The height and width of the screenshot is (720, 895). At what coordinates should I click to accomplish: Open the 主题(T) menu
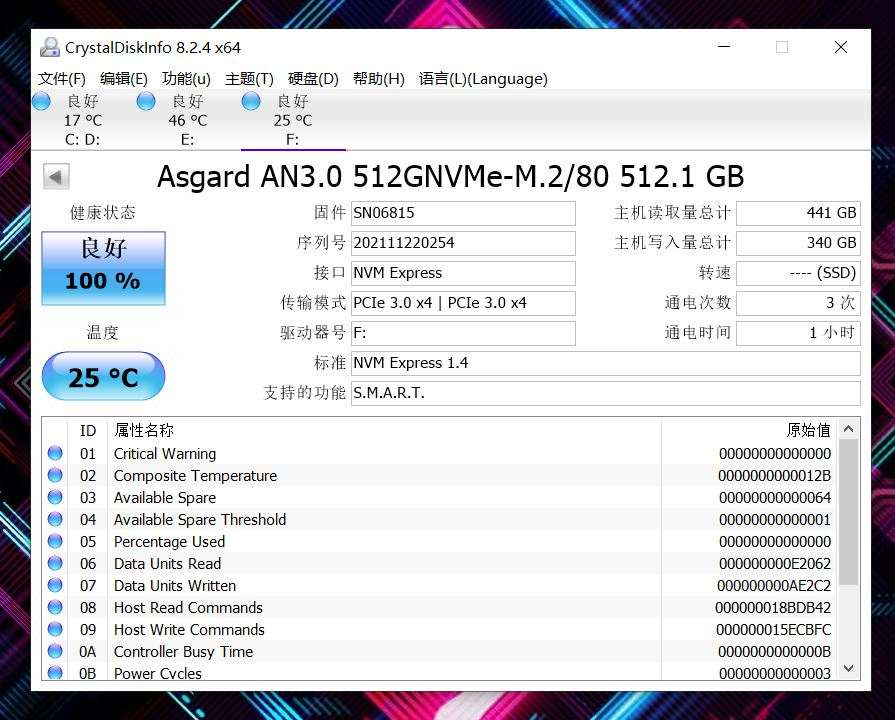coord(249,79)
